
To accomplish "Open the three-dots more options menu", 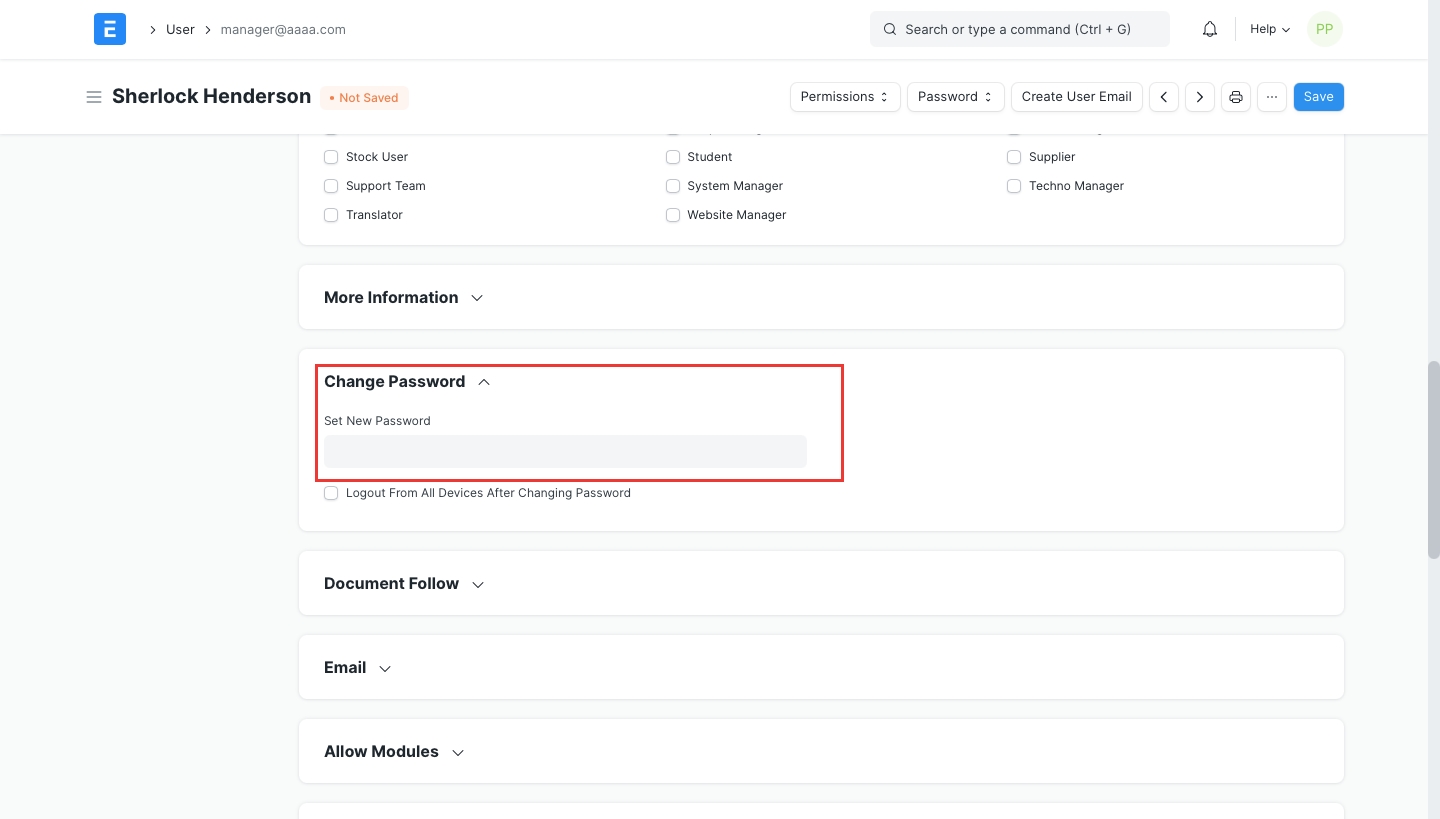I will coord(1272,97).
